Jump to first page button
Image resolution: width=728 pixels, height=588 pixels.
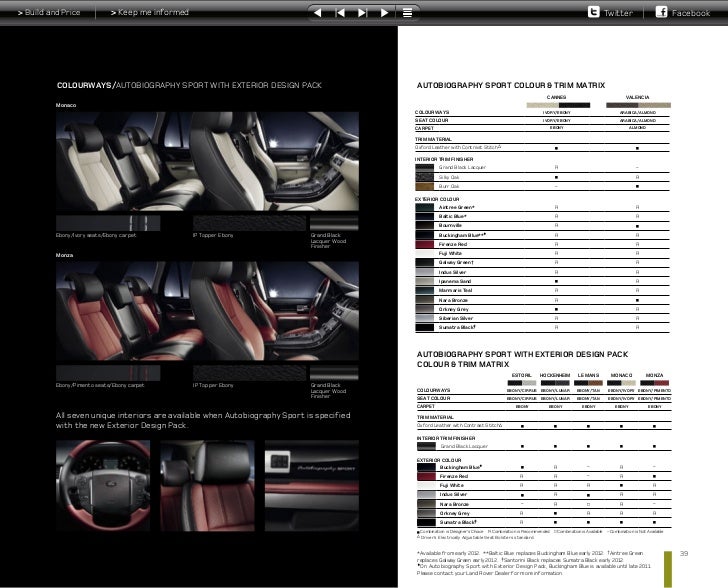tap(340, 13)
